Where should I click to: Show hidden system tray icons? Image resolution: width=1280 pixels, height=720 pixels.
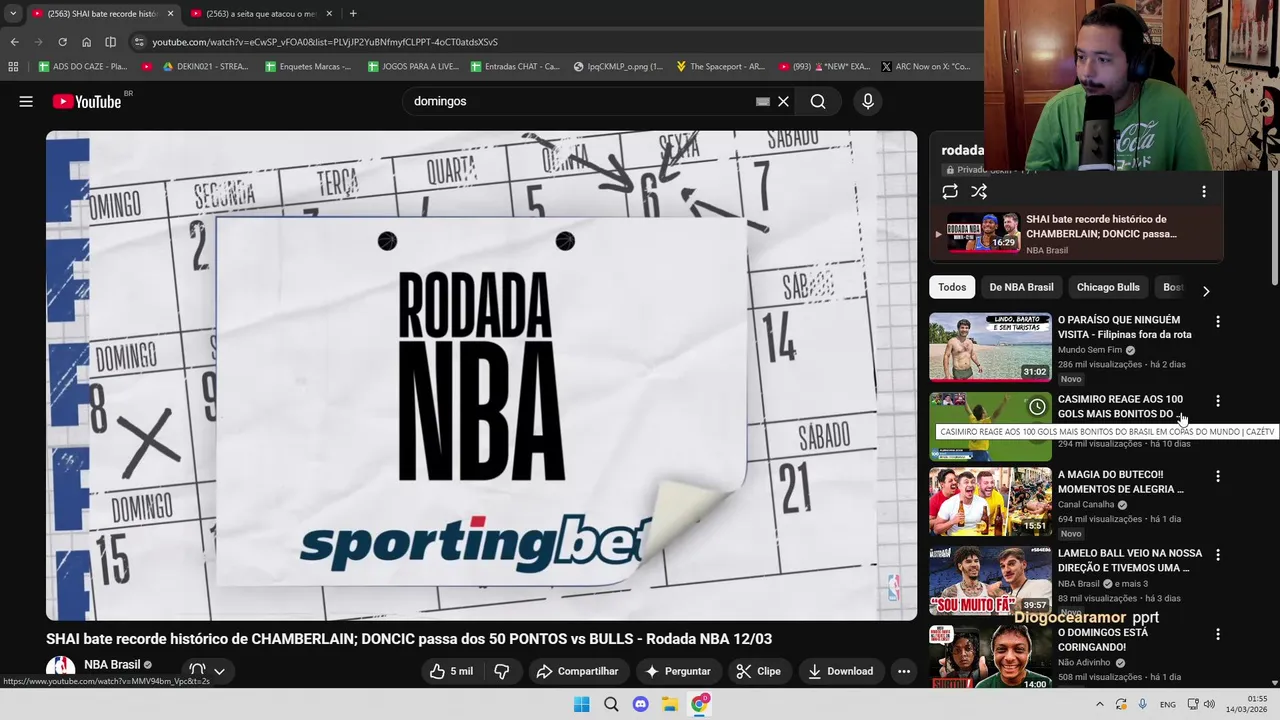coord(1100,704)
